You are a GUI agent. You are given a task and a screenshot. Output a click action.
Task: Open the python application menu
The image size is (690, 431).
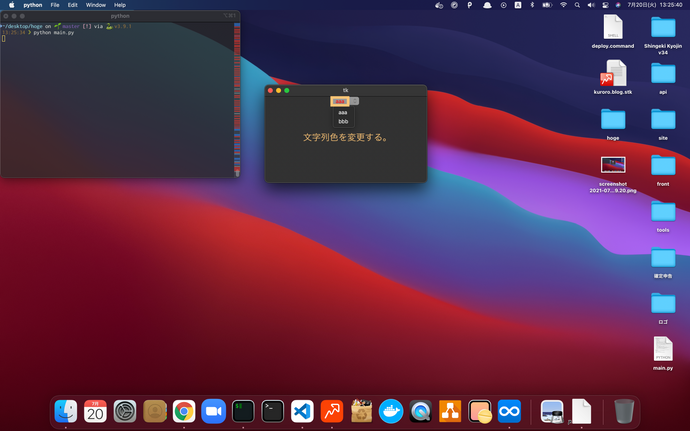click(33, 5)
